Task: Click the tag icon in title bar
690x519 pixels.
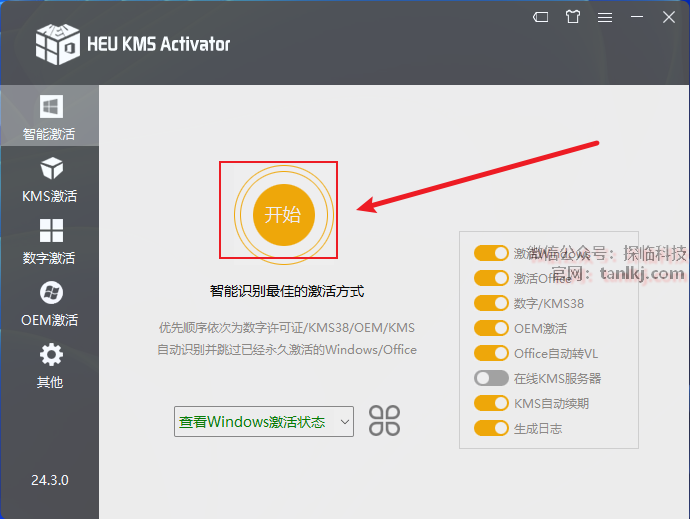Action: tap(540, 17)
